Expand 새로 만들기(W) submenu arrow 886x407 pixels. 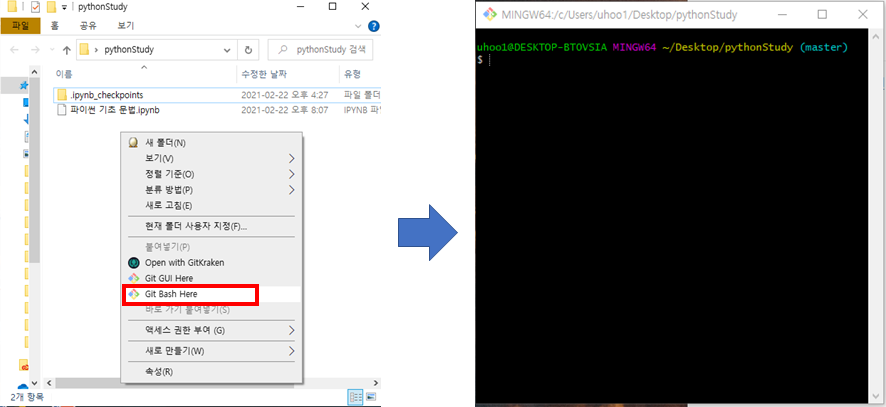click(292, 351)
